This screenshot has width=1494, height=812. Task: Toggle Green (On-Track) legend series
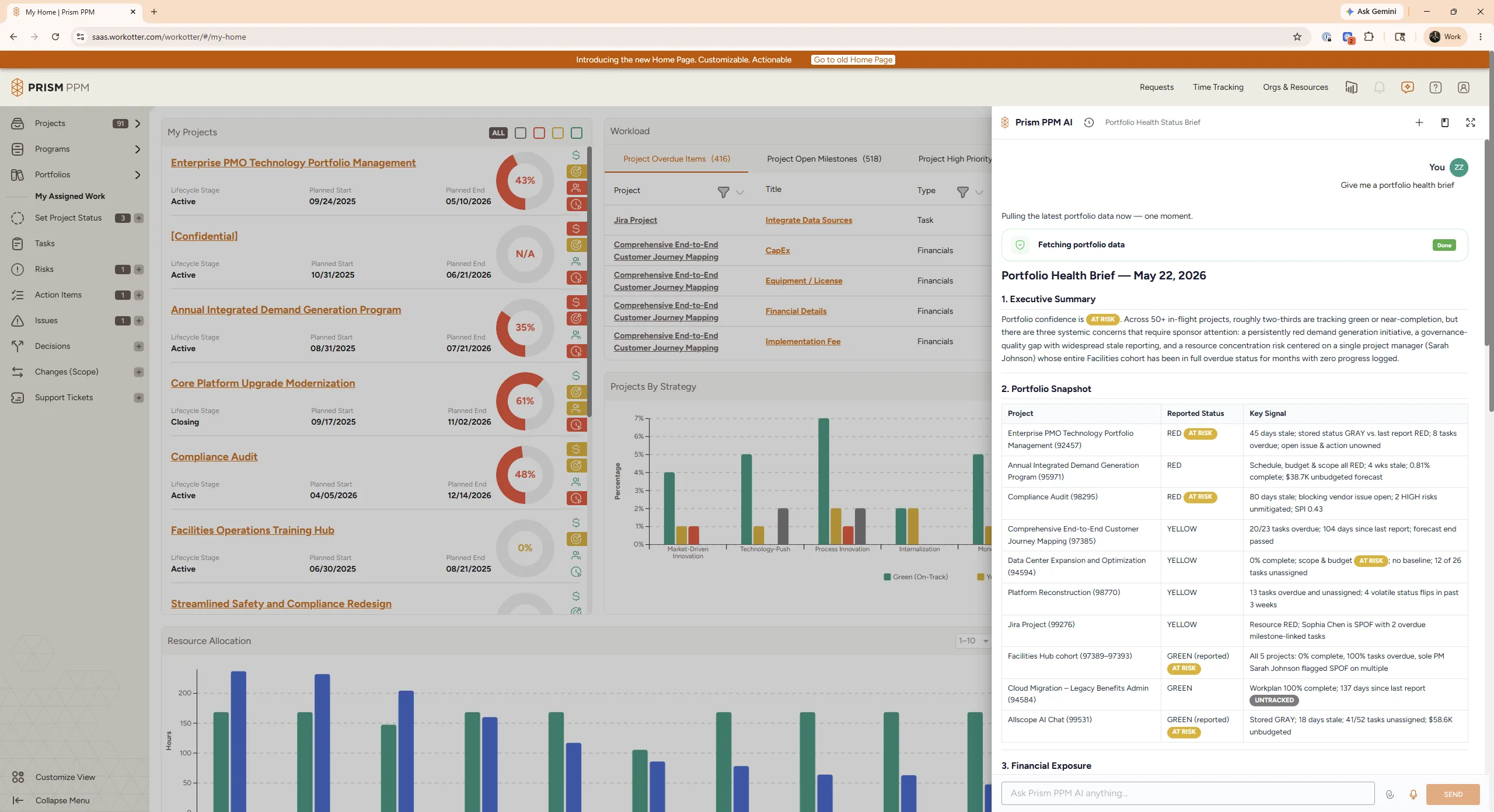916,577
